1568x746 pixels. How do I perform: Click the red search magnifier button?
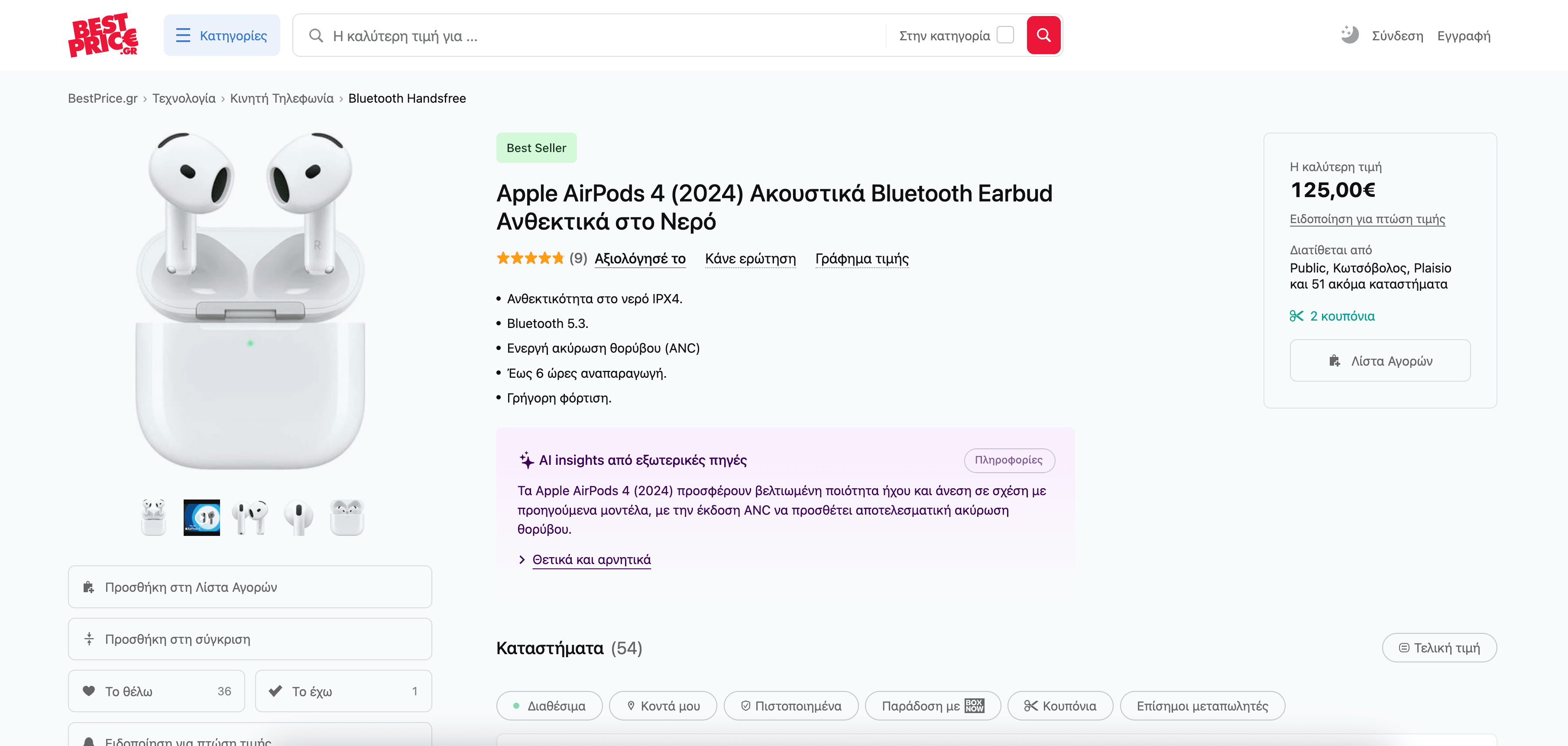tap(1043, 36)
